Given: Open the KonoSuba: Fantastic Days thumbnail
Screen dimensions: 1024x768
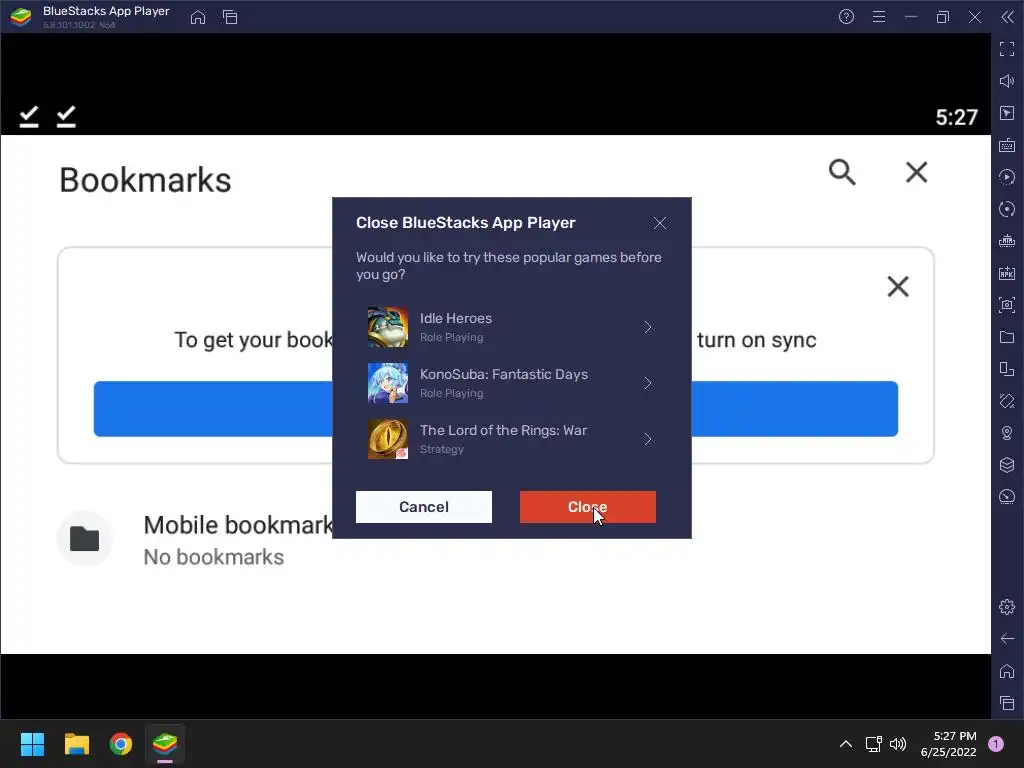Looking at the screenshot, I should coord(388,383).
